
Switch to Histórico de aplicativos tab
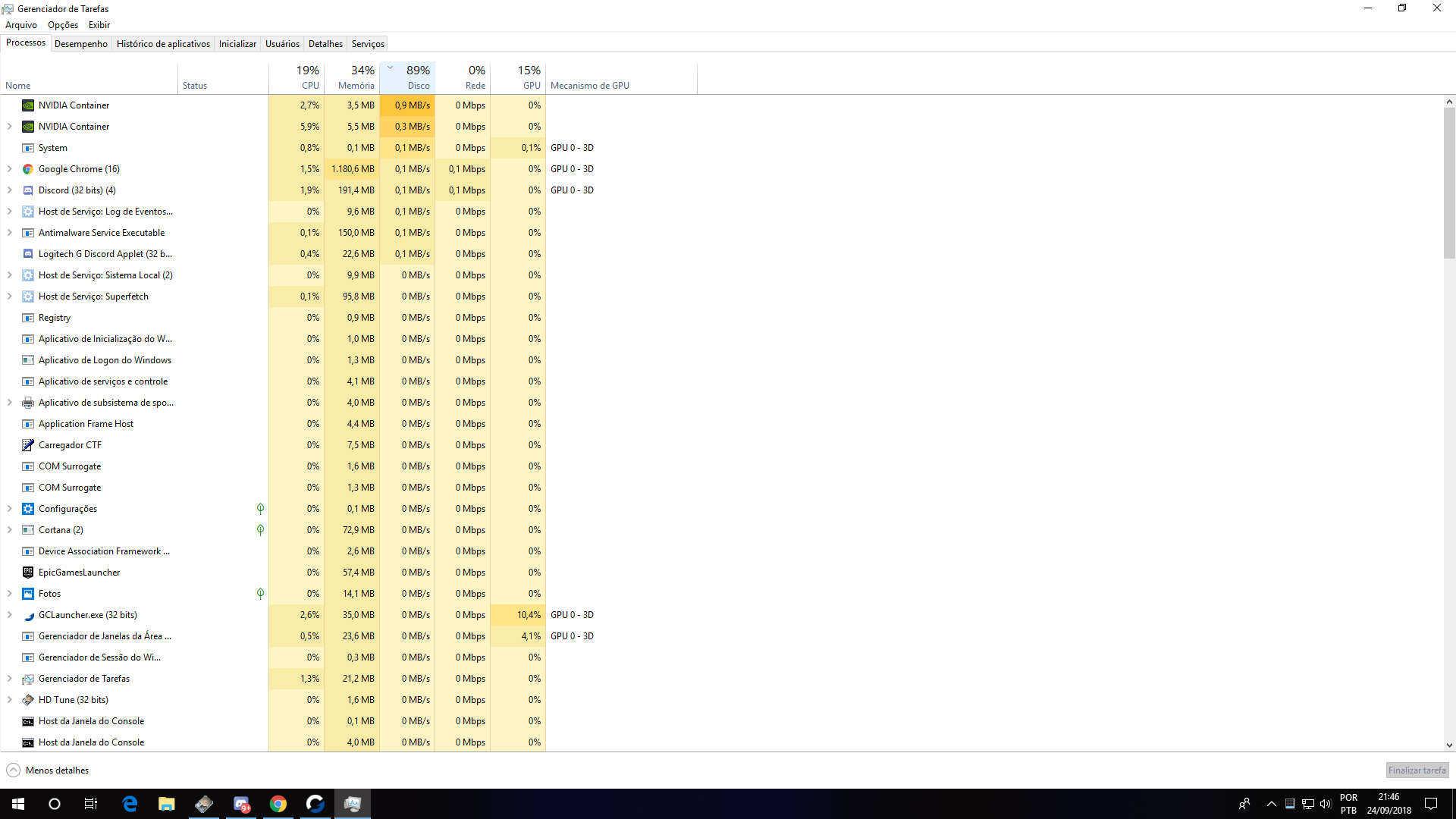tap(163, 44)
